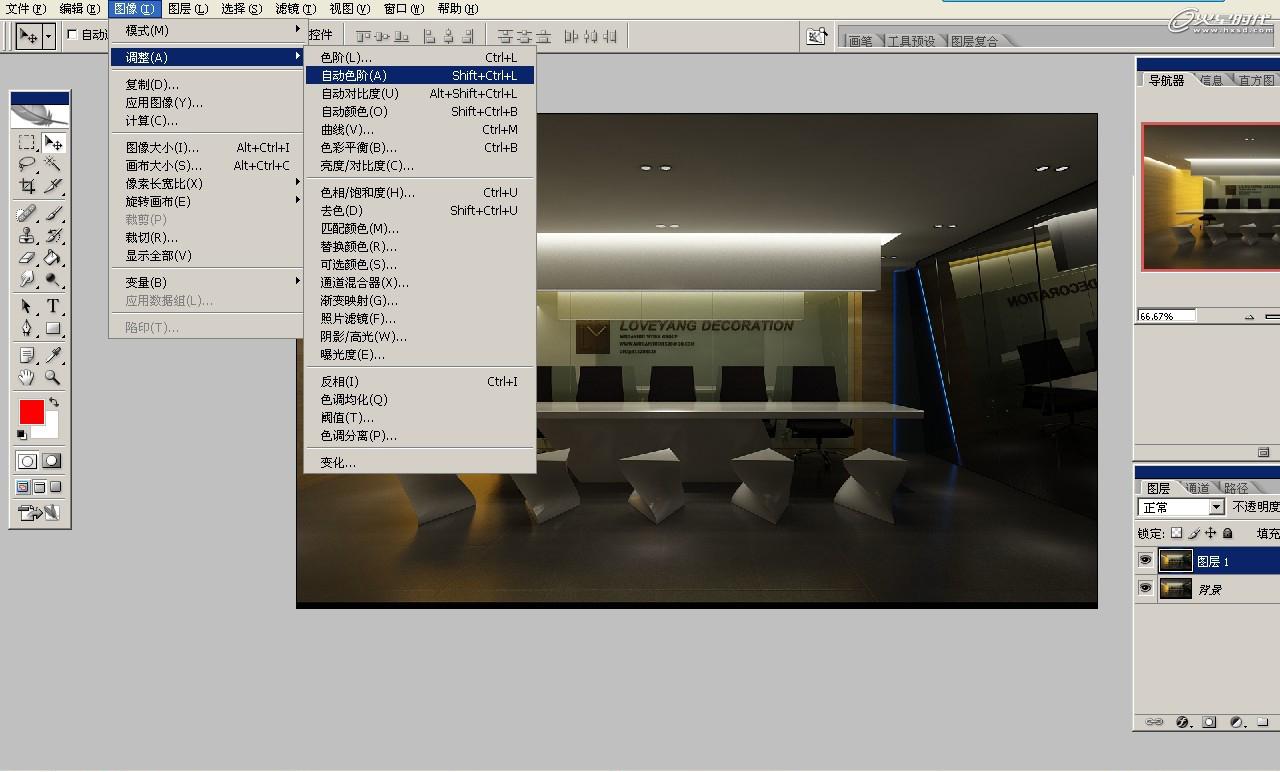
Task: Create a new group folder icon
Action: pyautogui.click(x=1263, y=721)
